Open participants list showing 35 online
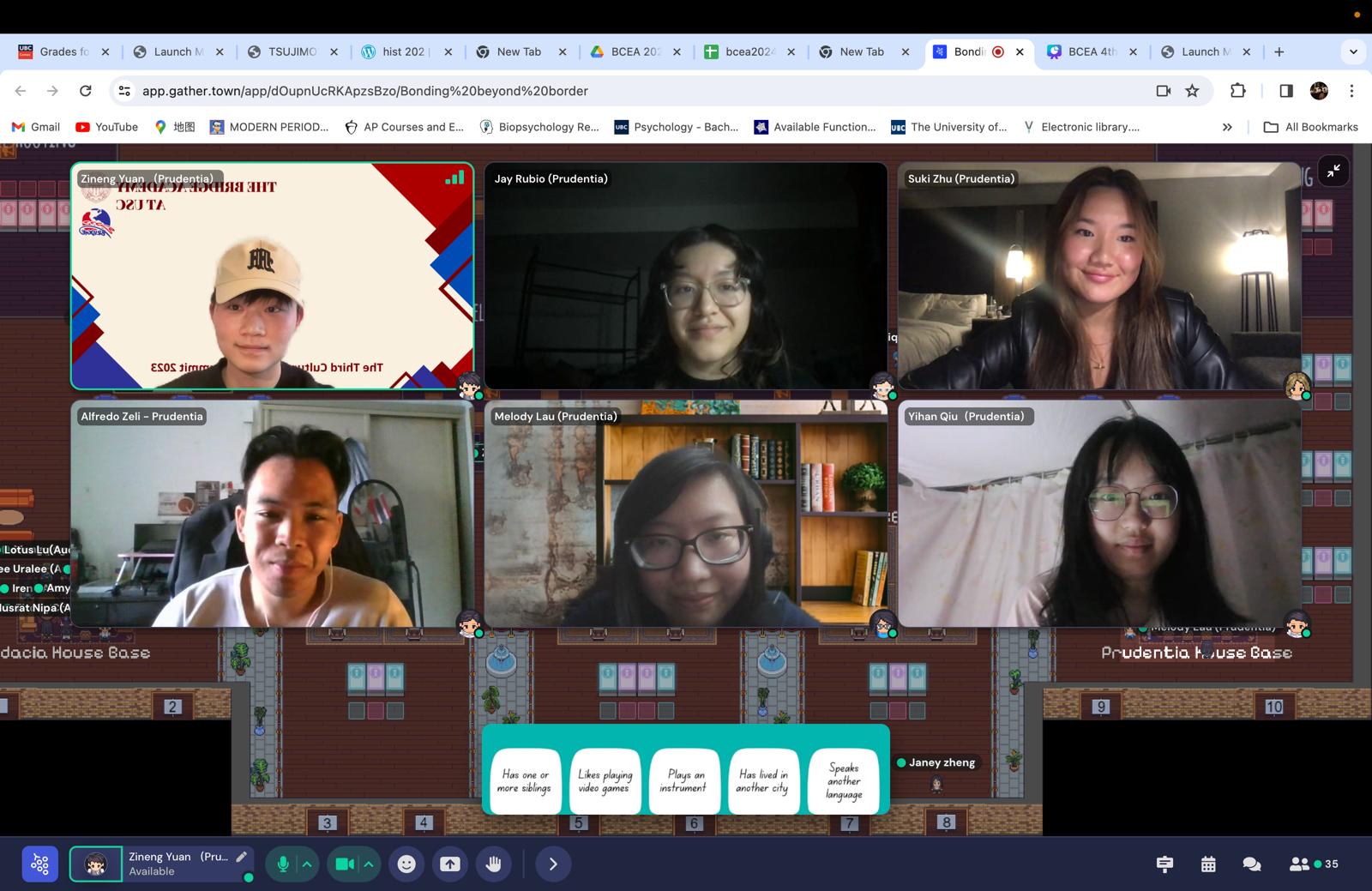This screenshot has width=1372, height=891. click(x=1314, y=864)
